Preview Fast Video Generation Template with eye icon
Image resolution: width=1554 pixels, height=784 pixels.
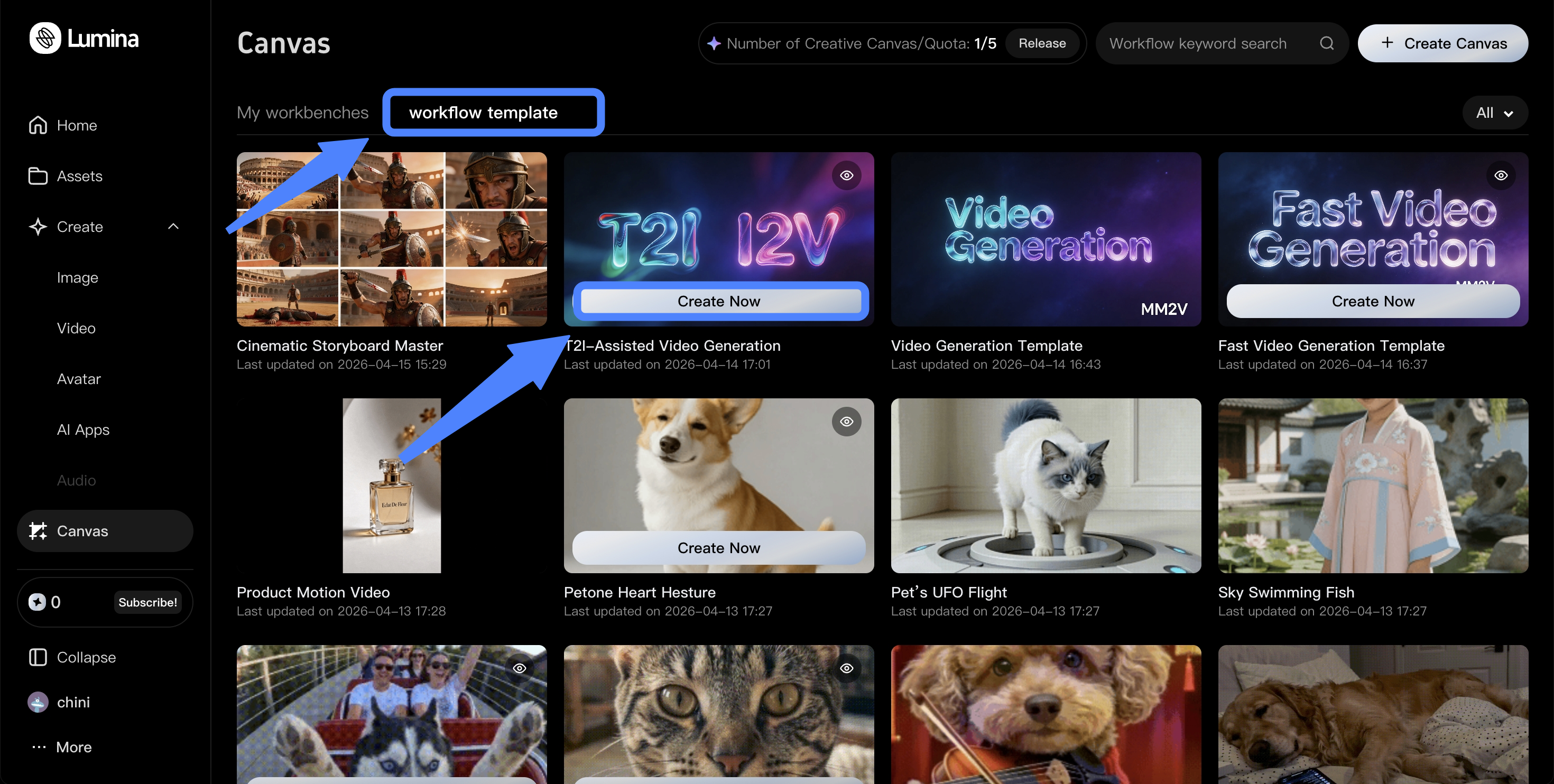1501,175
